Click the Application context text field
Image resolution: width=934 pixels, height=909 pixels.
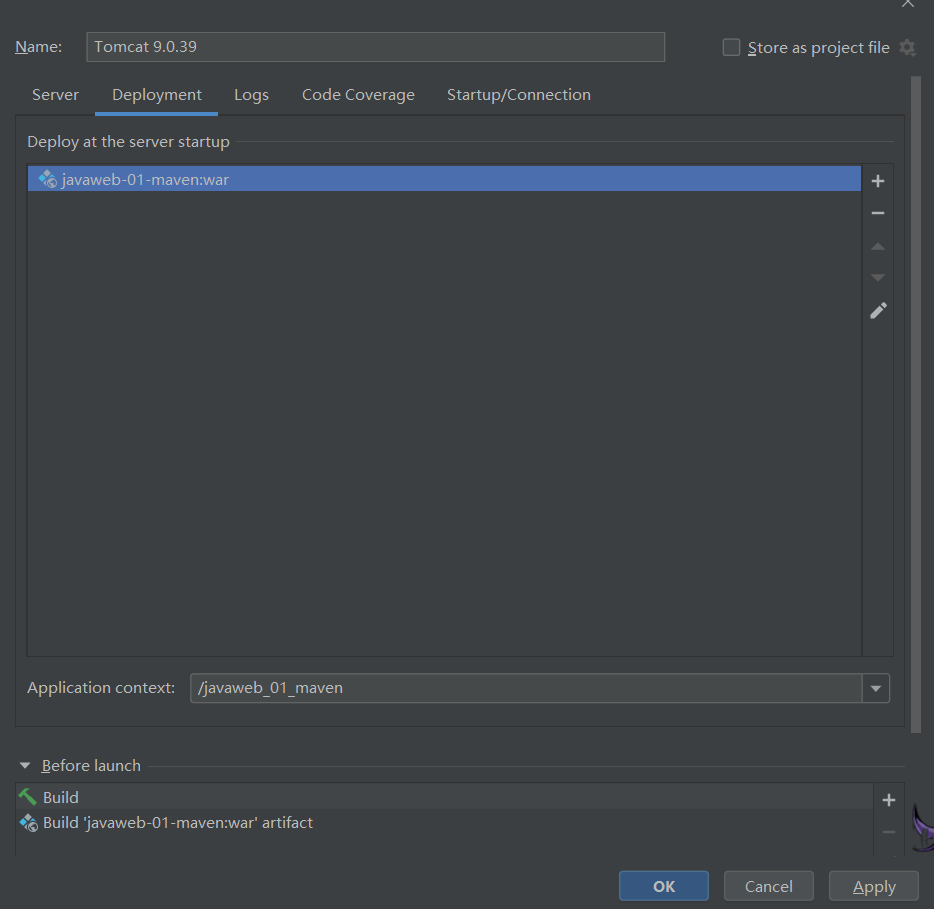(526, 689)
